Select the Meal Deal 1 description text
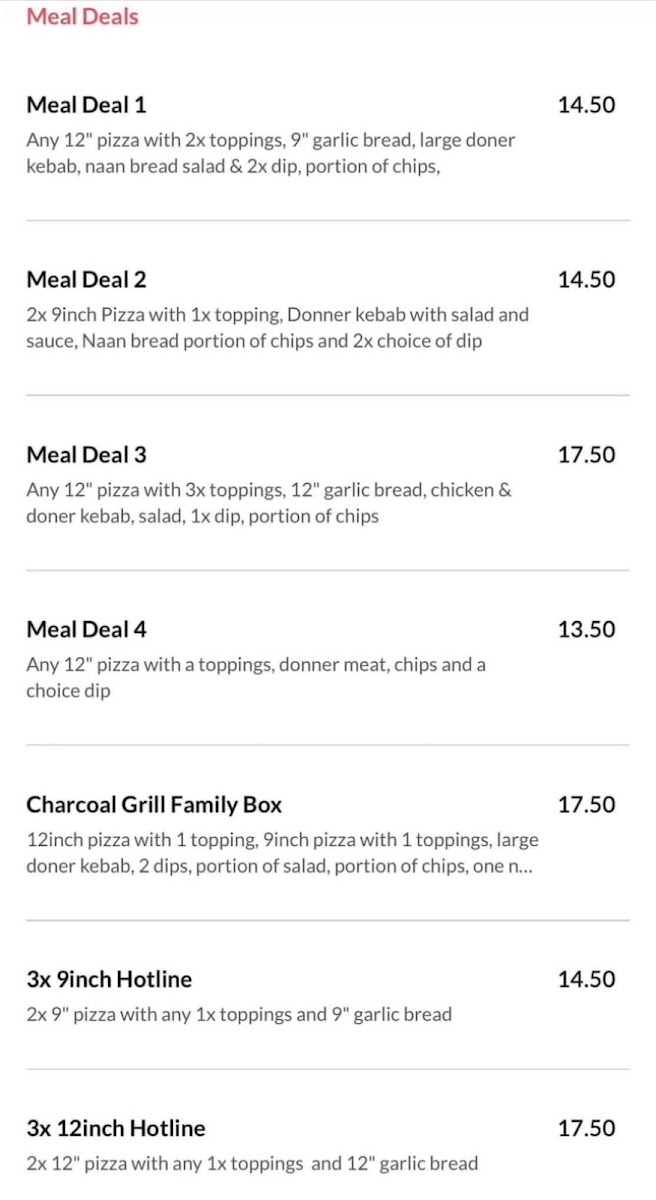Image resolution: width=656 pixels, height=1200 pixels. (270, 153)
